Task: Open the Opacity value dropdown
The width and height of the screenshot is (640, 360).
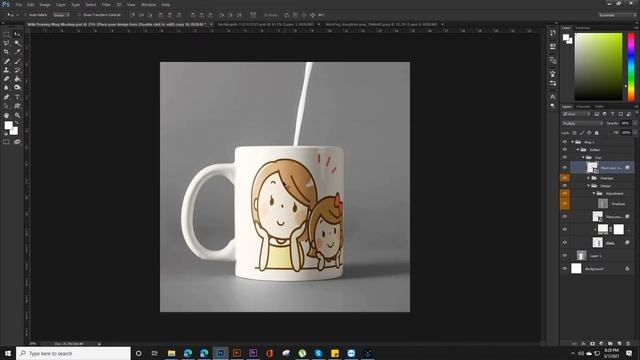Action: (x=634, y=123)
